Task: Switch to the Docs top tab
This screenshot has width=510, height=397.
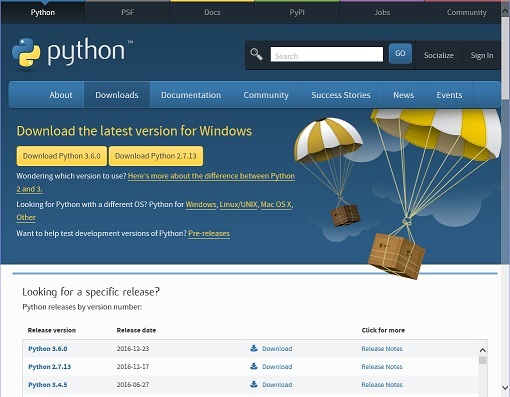Action: (212, 12)
